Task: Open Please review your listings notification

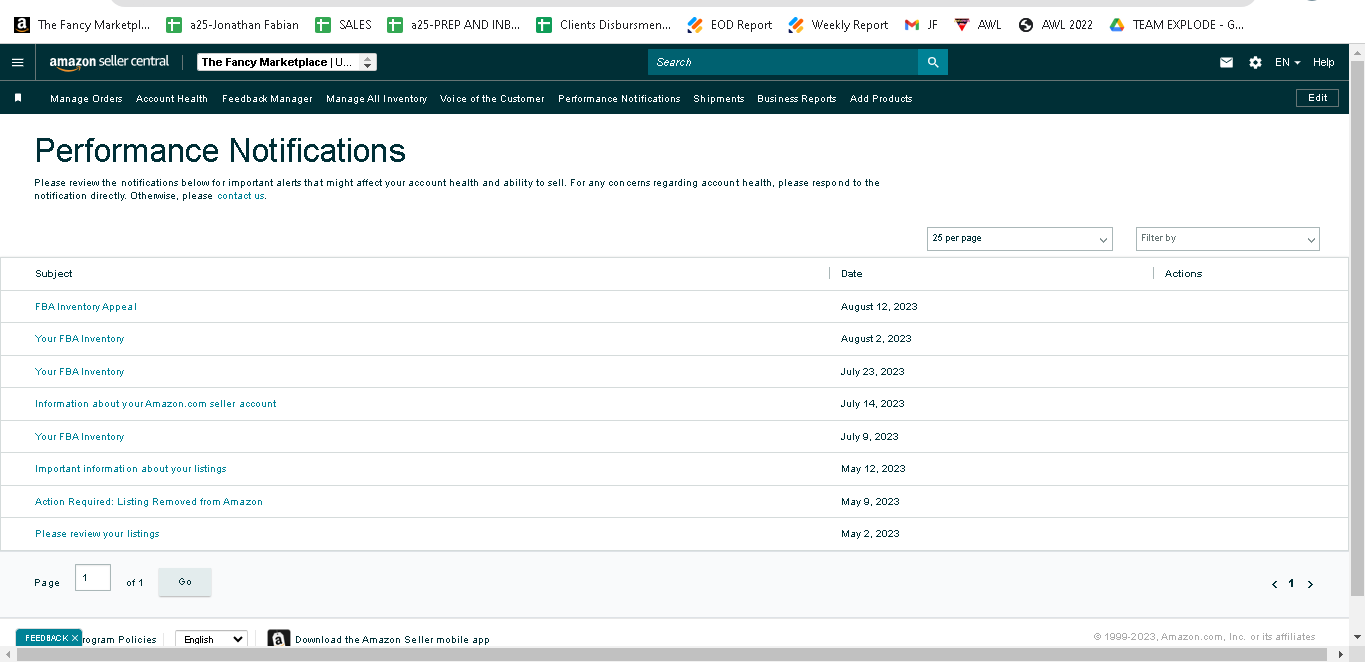Action: [x=97, y=534]
